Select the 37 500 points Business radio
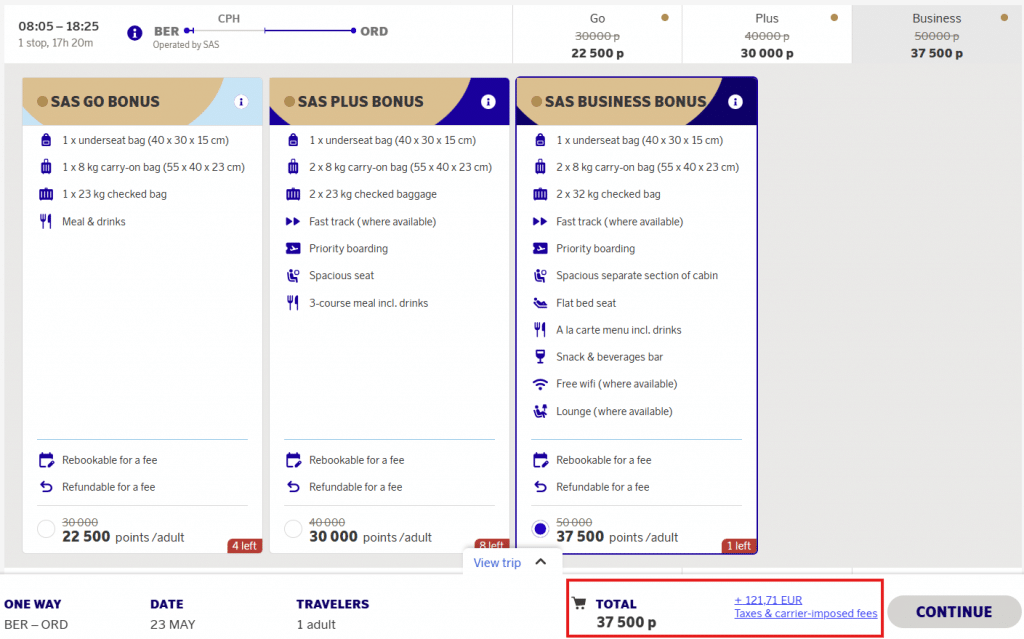This screenshot has height=639, width=1024. 541,529
